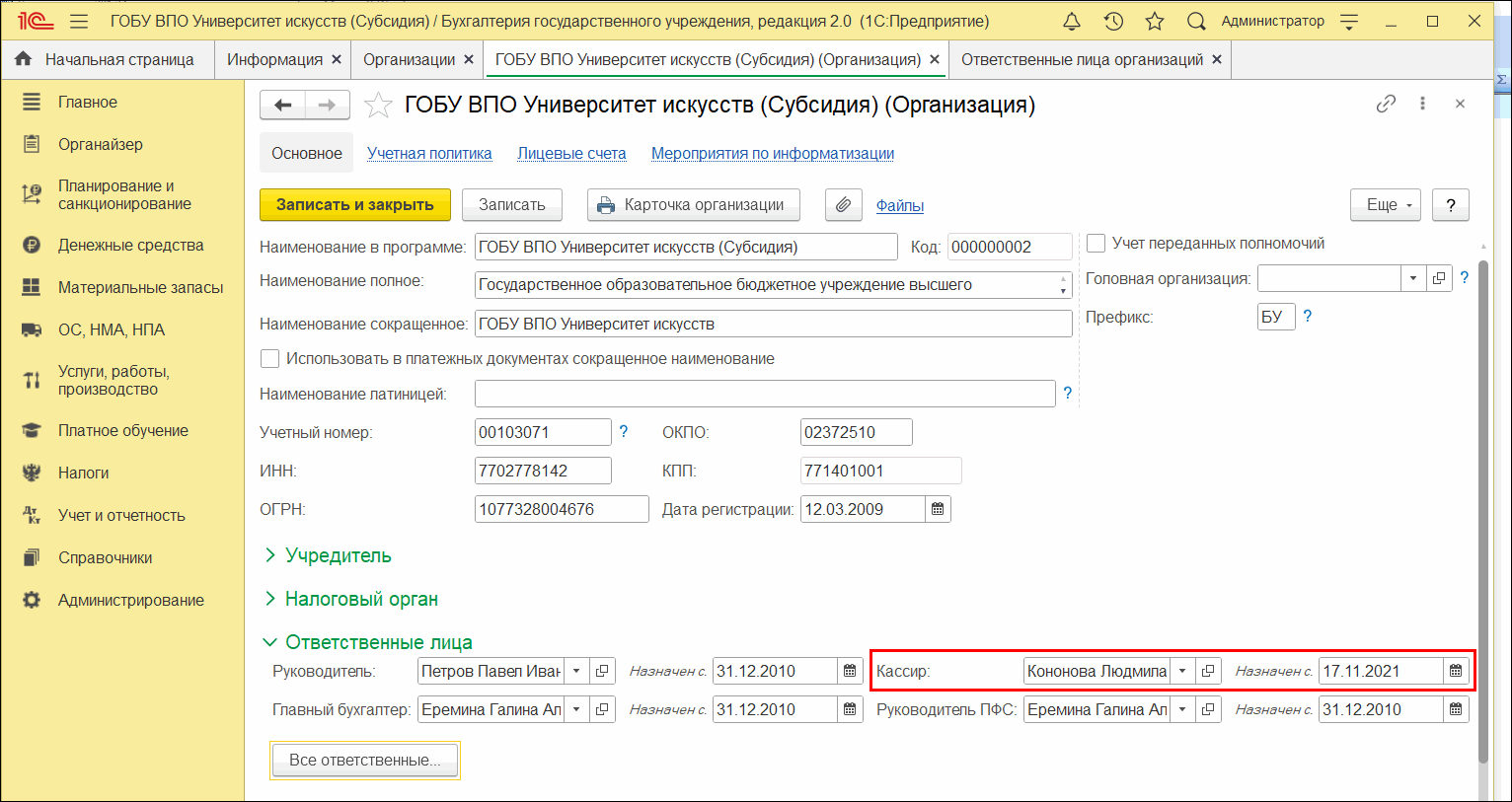Open calendar for Дата регистрации
The height and width of the screenshot is (802, 1512).
pyautogui.click(x=938, y=509)
